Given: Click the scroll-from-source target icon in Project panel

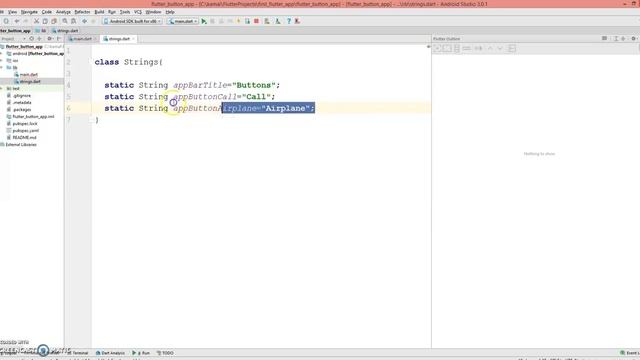Looking at the screenshot, I should tap(31, 39).
